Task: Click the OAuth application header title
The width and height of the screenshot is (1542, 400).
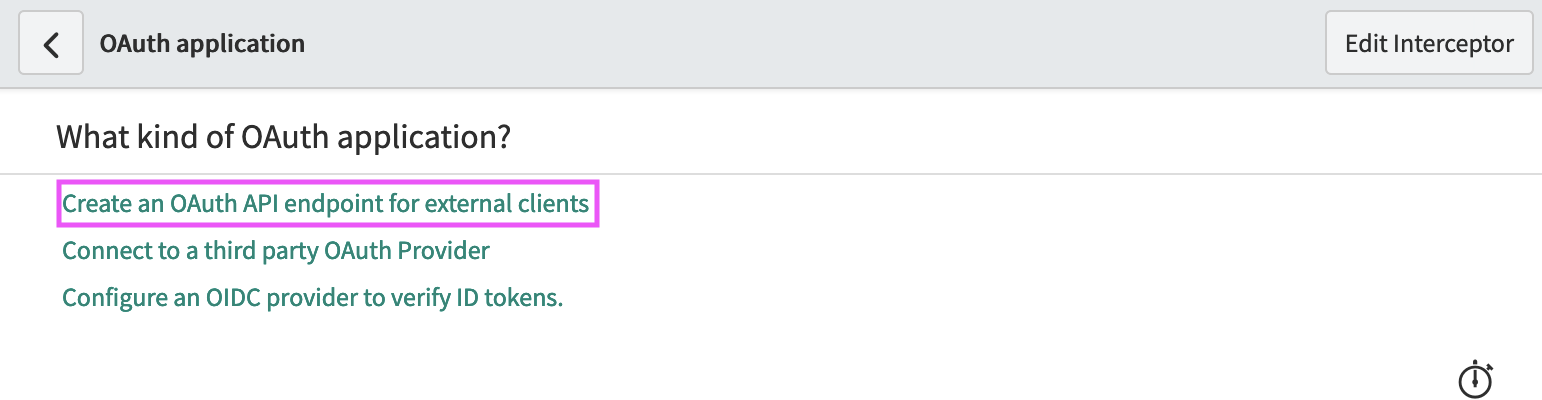Action: pyautogui.click(x=202, y=44)
